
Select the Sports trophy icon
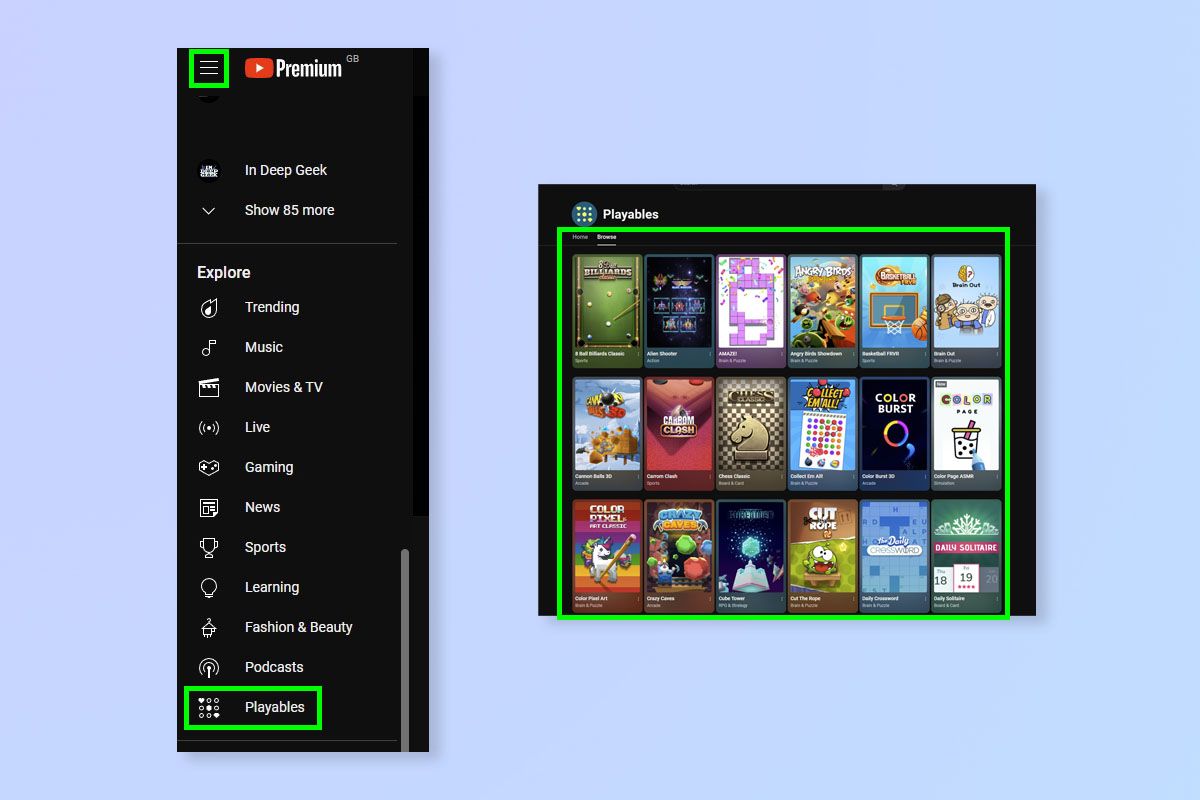pyautogui.click(x=208, y=547)
